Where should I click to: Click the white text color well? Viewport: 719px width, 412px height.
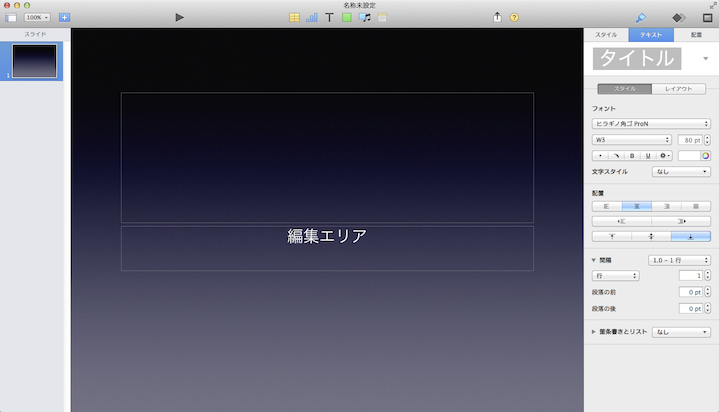pos(689,156)
